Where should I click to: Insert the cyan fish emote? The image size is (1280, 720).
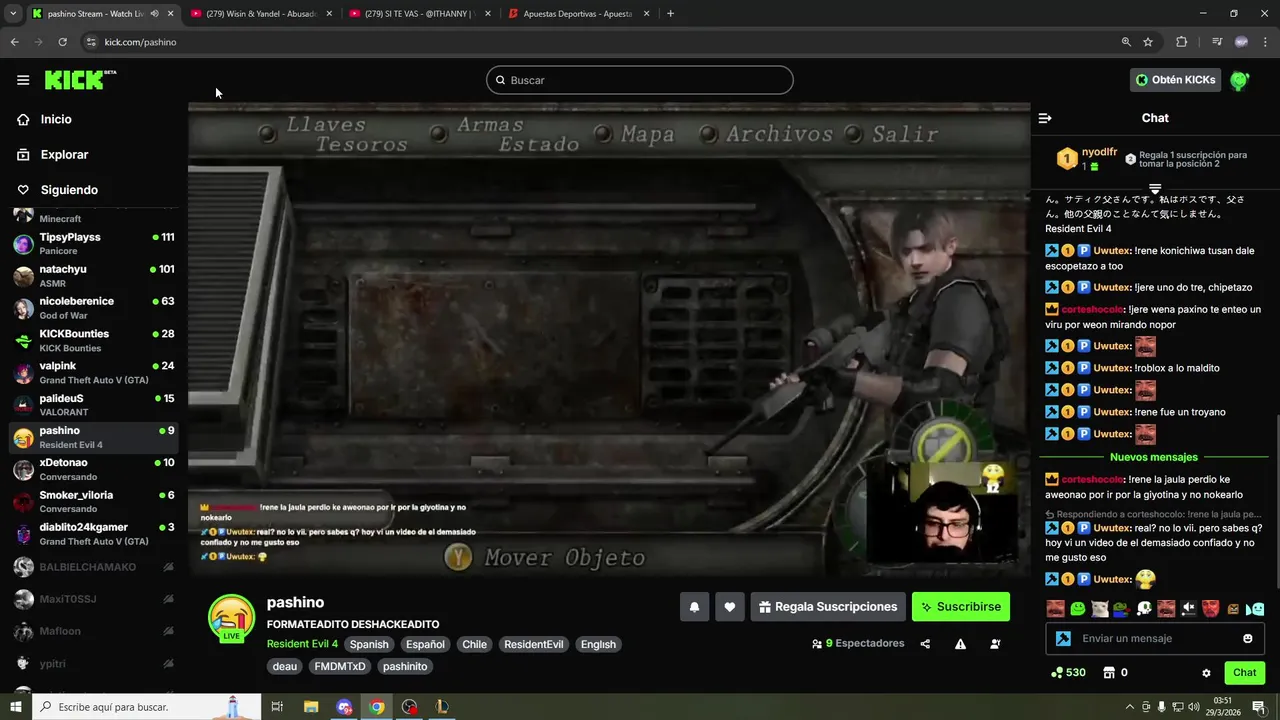1256,608
